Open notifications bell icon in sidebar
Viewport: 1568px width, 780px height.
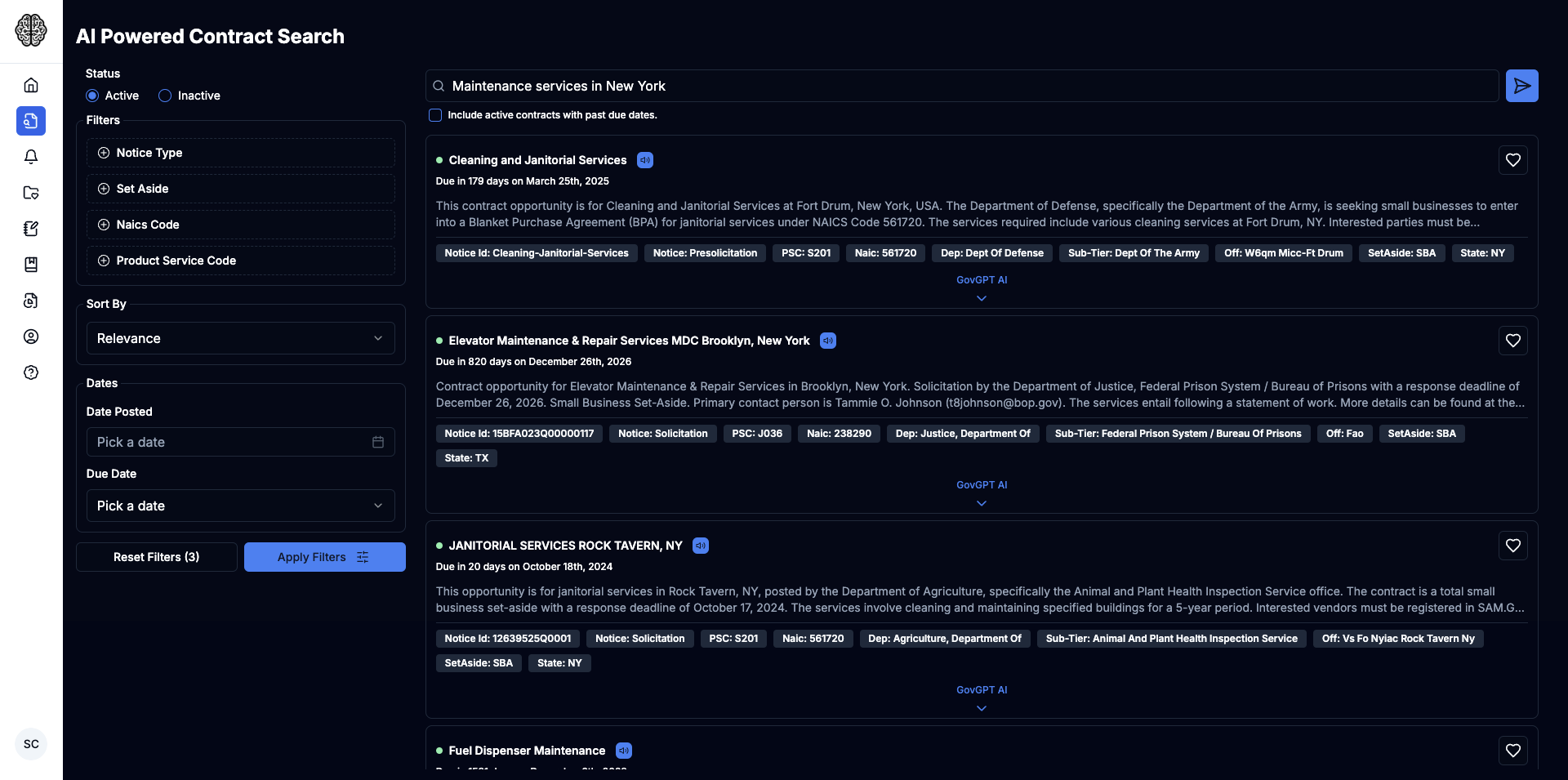point(31,157)
